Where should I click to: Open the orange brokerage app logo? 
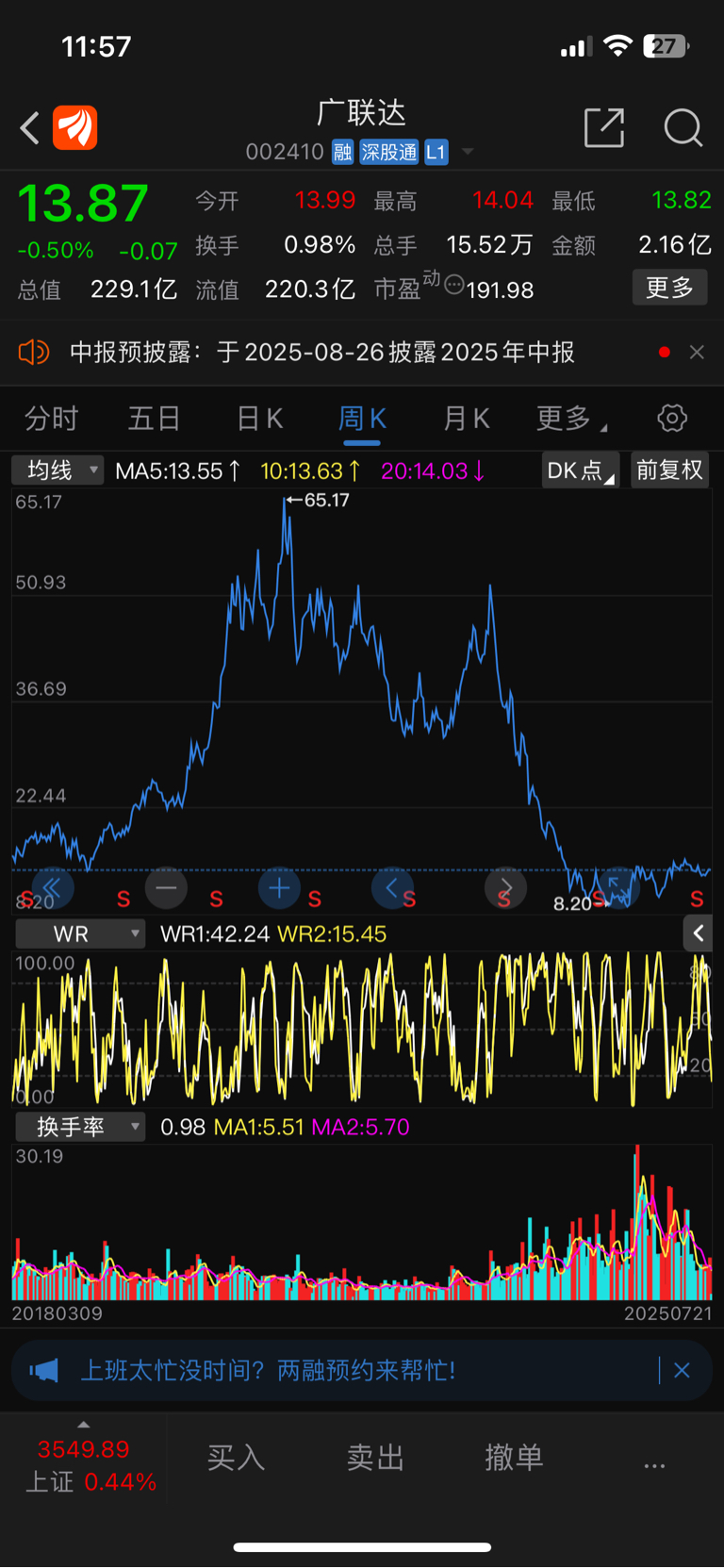(x=75, y=127)
